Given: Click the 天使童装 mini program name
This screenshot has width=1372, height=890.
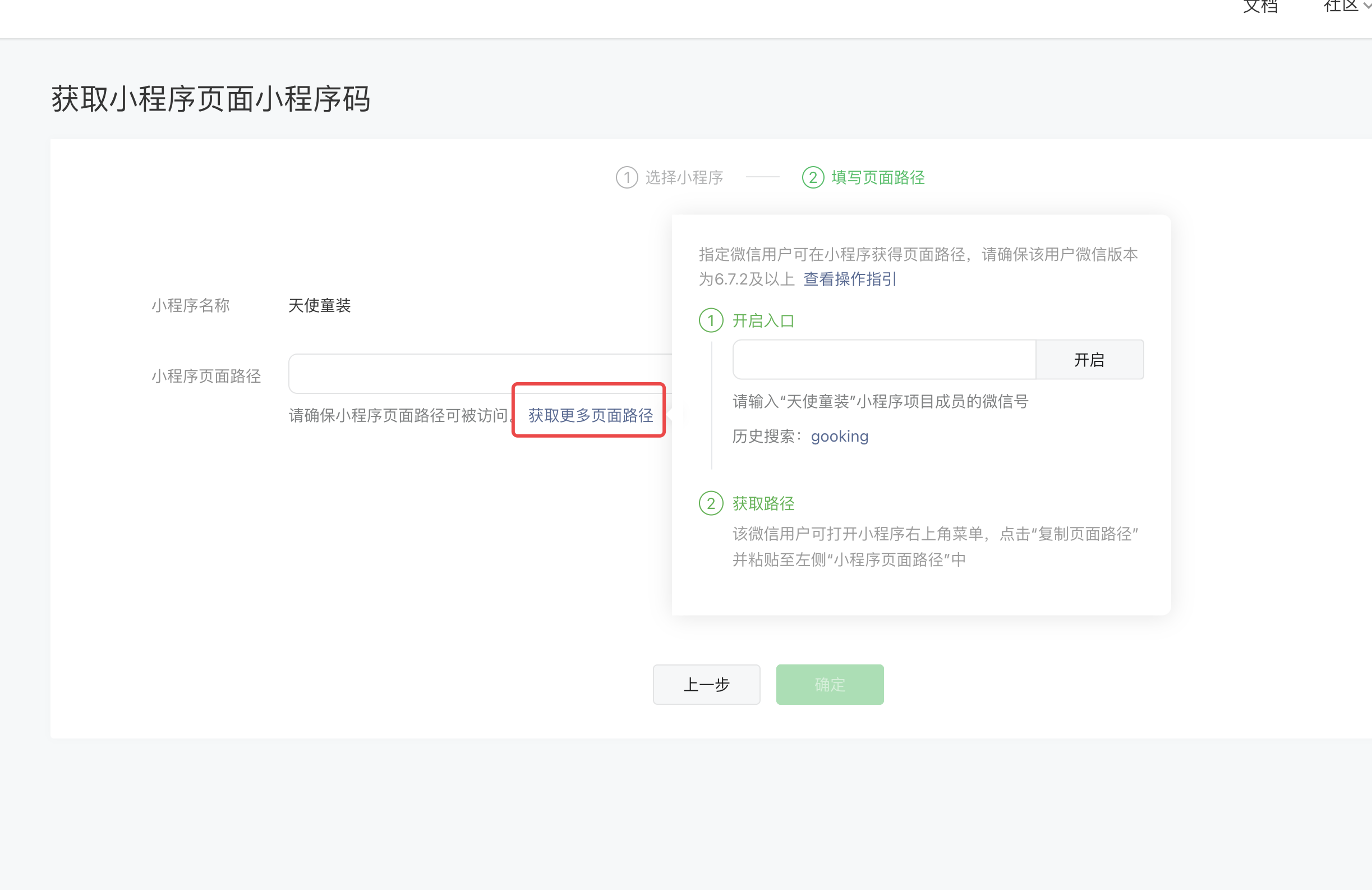Looking at the screenshot, I should tap(319, 306).
